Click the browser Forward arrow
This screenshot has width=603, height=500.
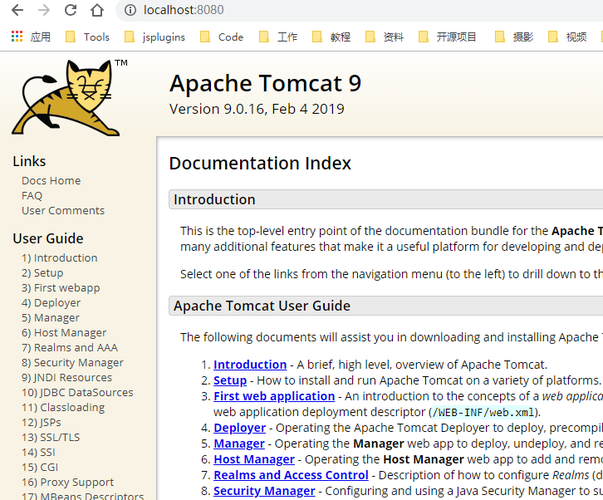click(44, 10)
